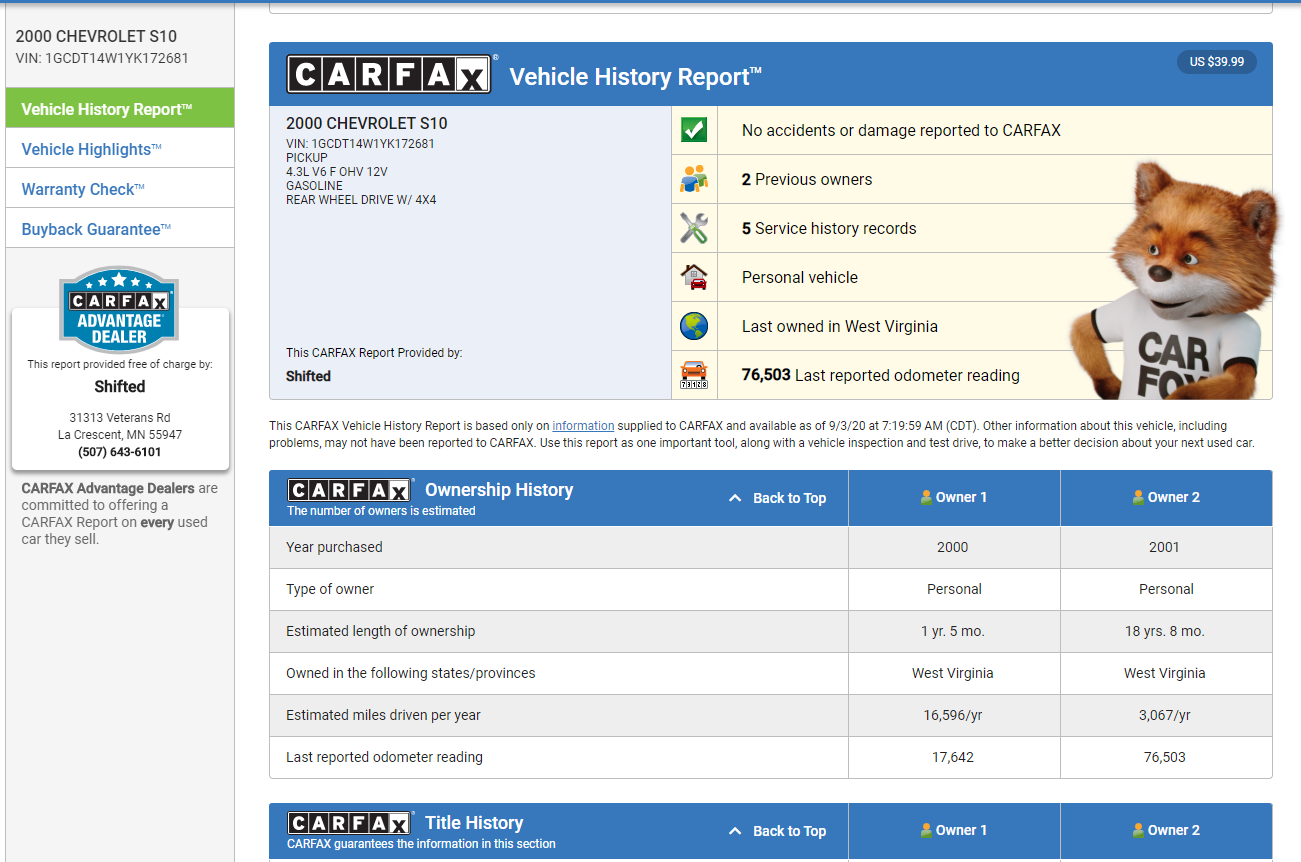This screenshot has height=862, width=1301.
Task: Click the wrench service history icon
Action: 693,228
